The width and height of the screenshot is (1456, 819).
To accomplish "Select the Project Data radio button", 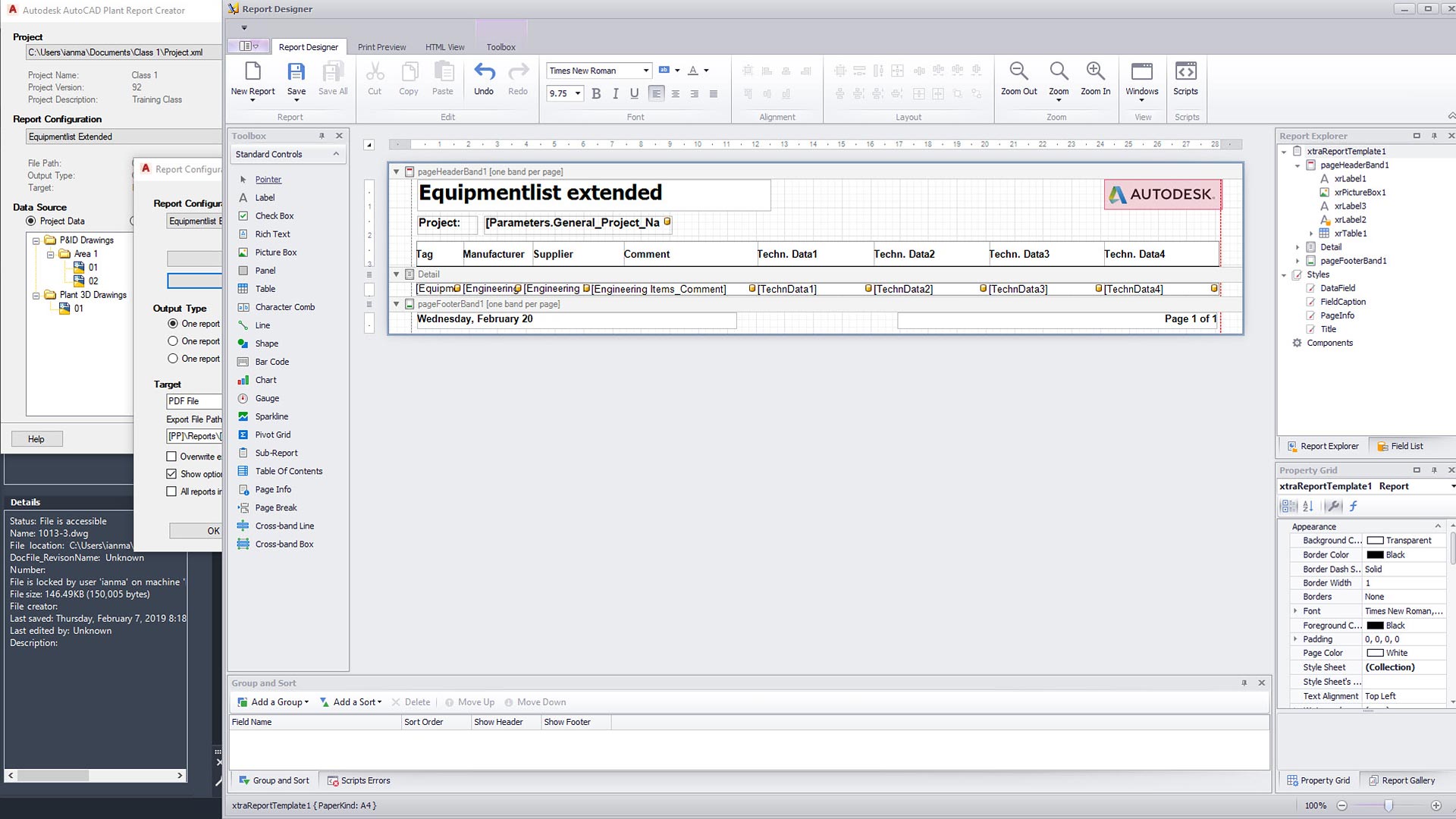I will click(31, 221).
